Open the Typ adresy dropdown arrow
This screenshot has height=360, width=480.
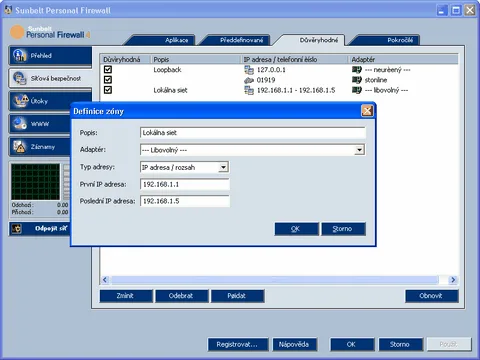pos(223,167)
